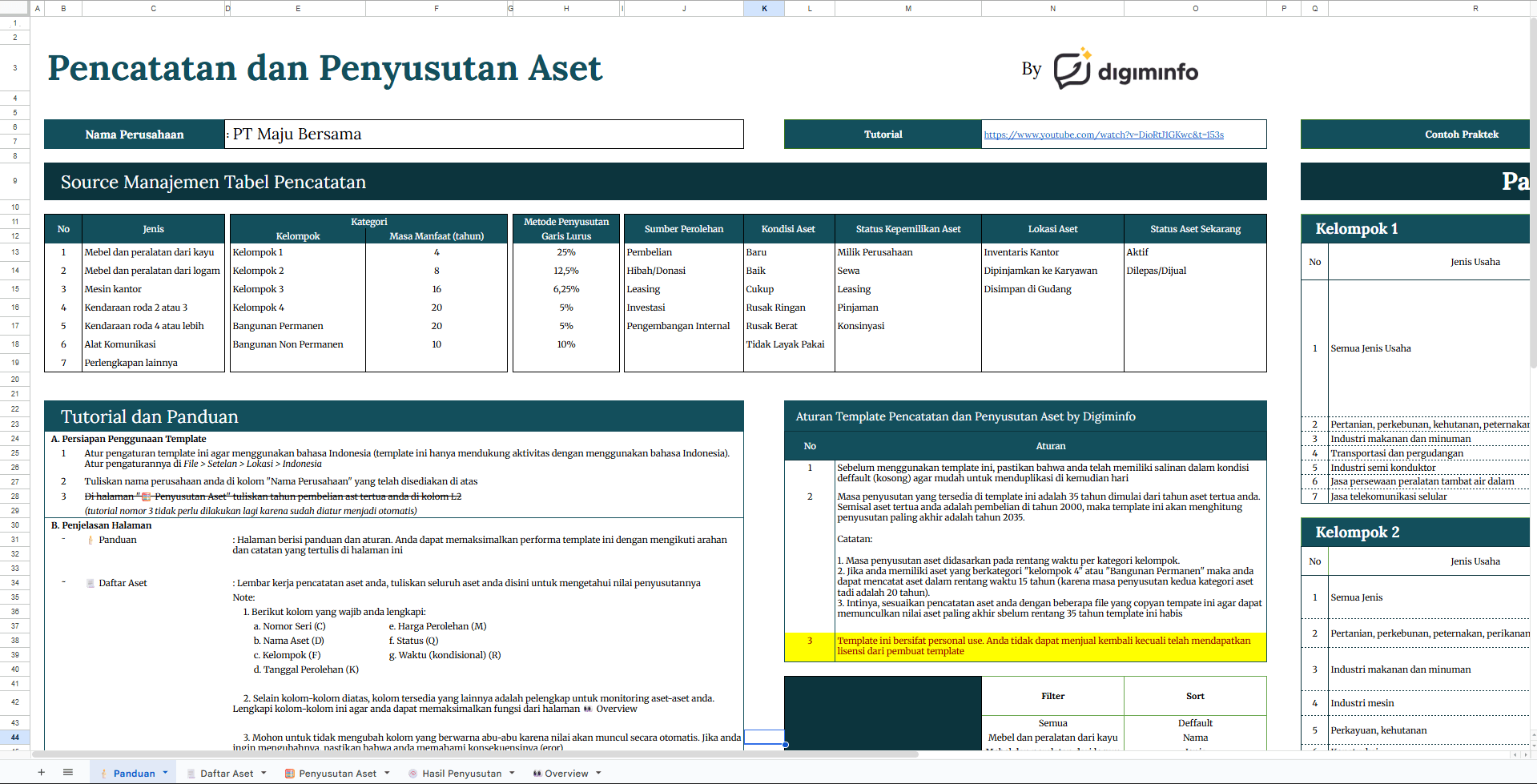The width and height of the screenshot is (1537, 784).
Task: Select row 44 header
Action: (14, 737)
